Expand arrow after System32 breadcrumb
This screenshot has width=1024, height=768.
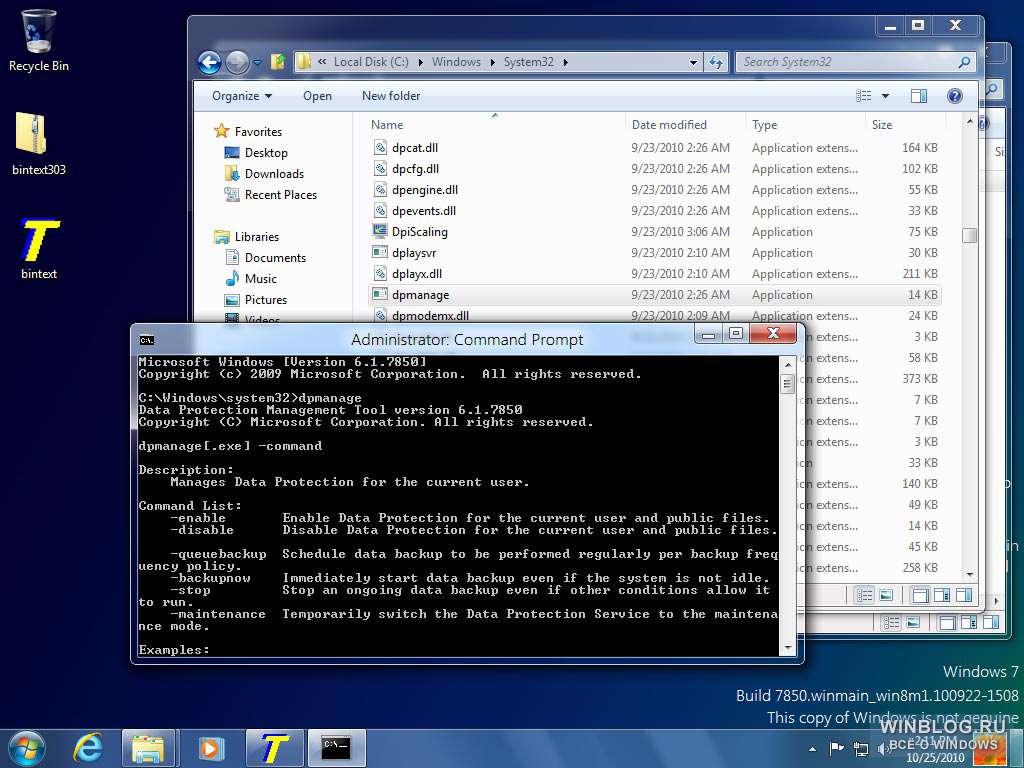click(566, 62)
